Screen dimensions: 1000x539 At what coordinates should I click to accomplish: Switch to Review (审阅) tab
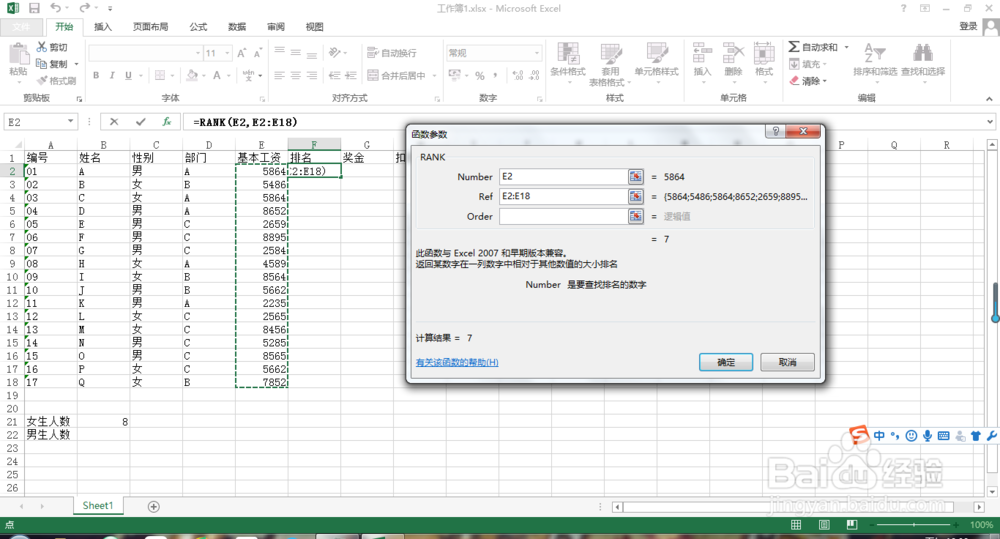click(x=276, y=27)
